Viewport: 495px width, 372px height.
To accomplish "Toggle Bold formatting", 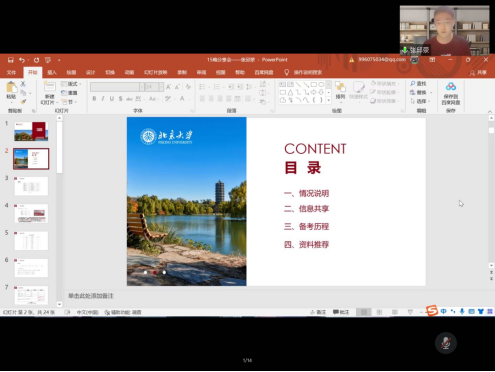I will (x=94, y=99).
